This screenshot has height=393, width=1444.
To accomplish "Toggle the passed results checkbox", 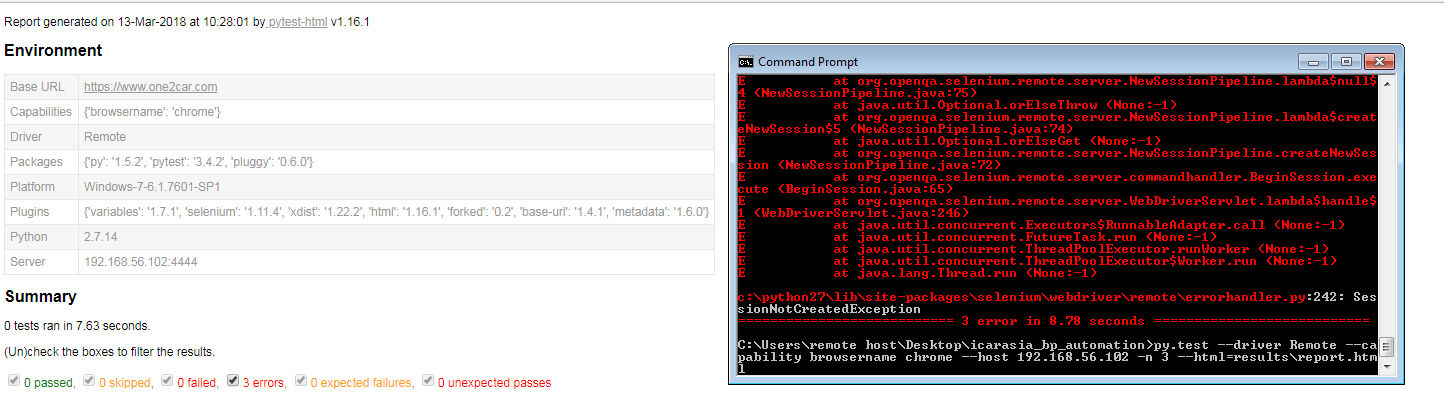I will click(x=13, y=381).
